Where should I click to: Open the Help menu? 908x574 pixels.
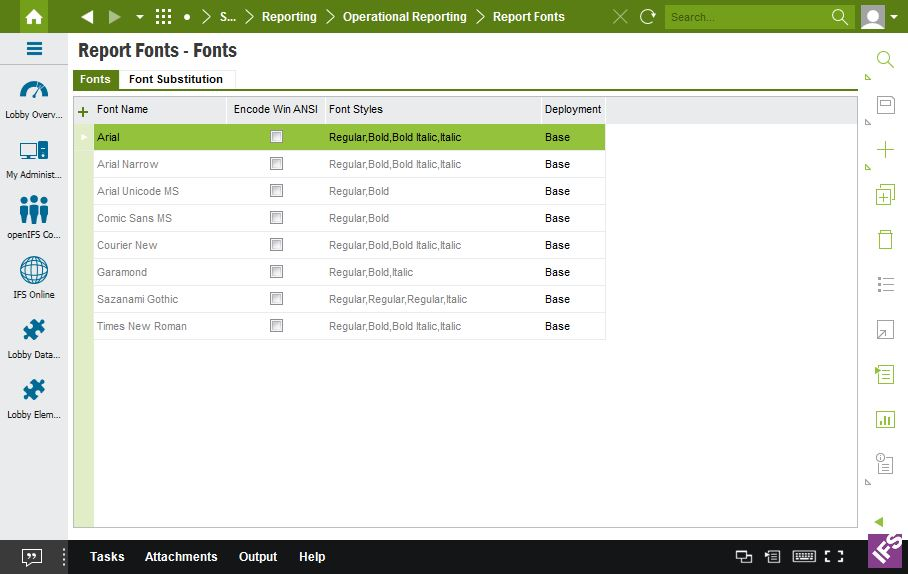point(312,557)
